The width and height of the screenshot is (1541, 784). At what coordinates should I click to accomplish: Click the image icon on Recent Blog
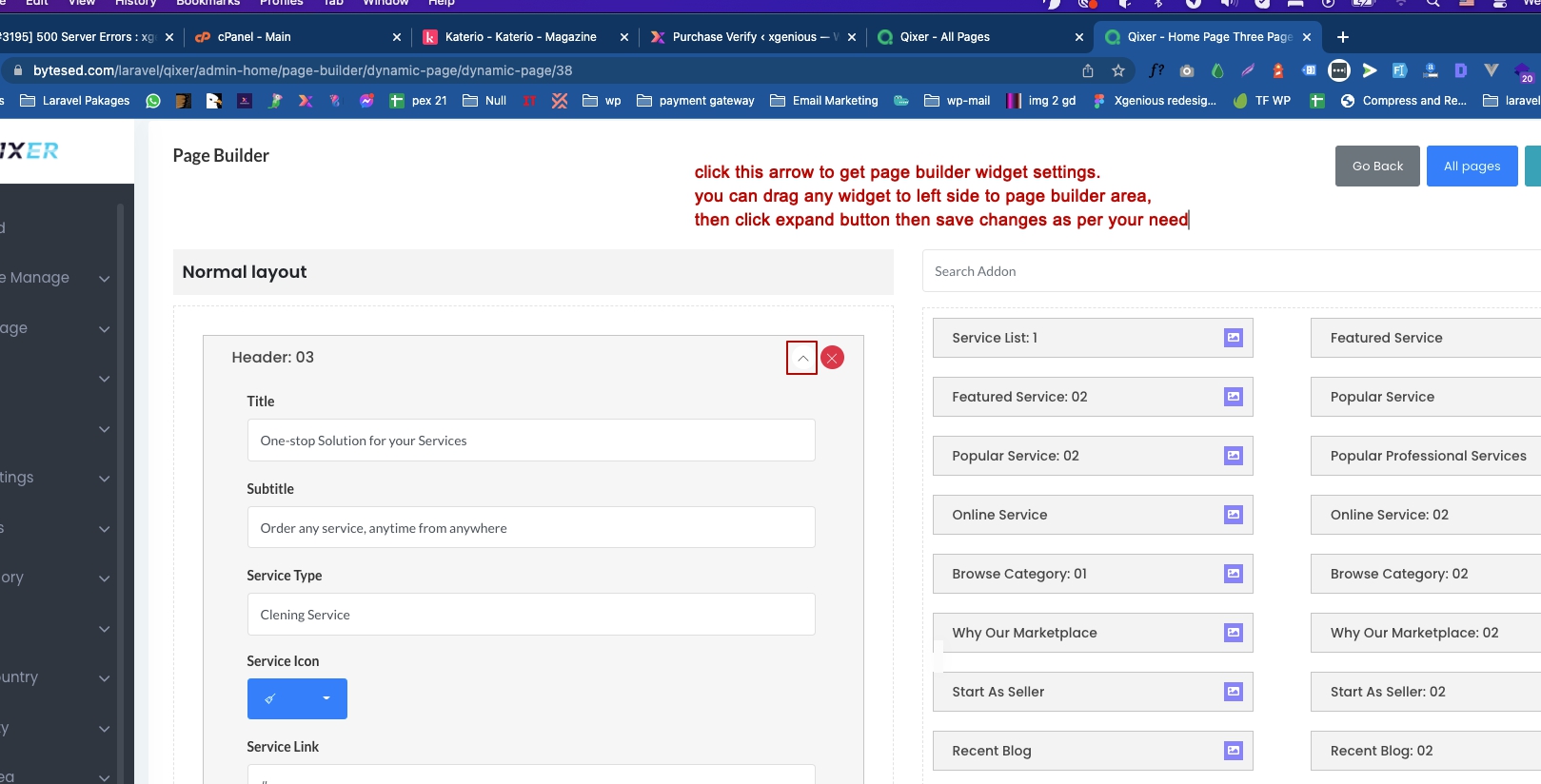pyautogui.click(x=1234, y=751)
